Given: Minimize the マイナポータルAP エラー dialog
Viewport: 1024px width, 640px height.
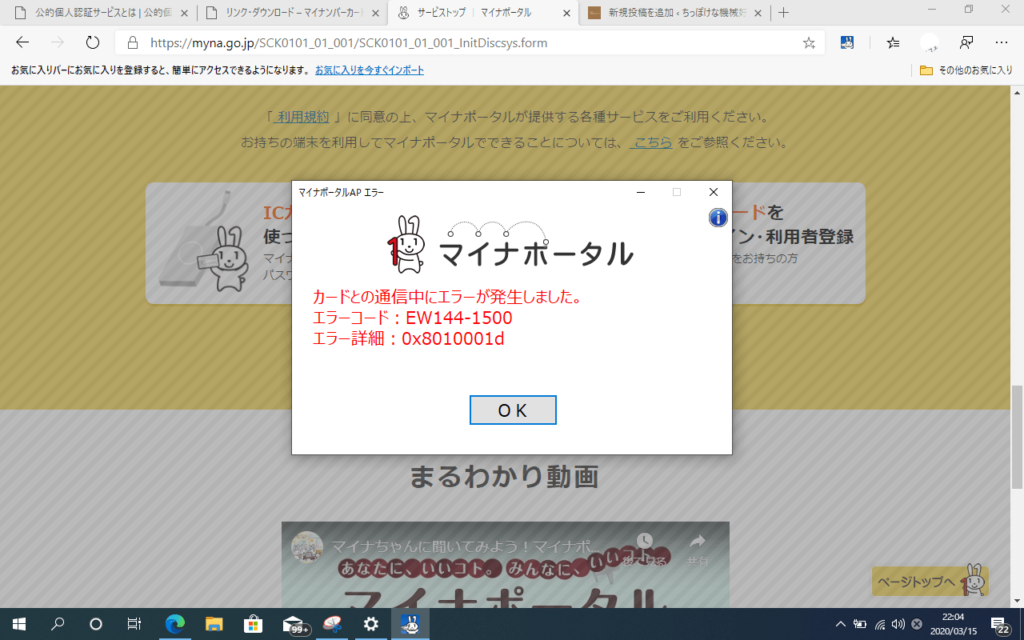Looking at the screenshot, I should click(641, 192).
